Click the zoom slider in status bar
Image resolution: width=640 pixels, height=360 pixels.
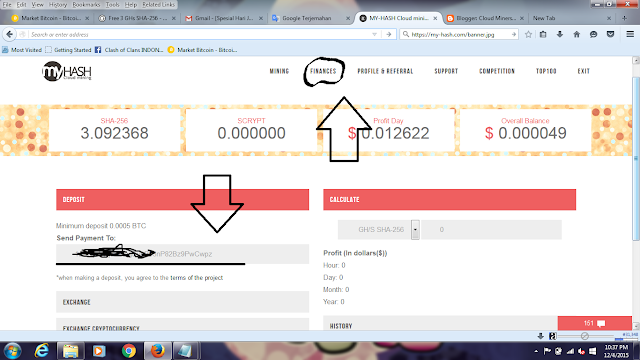point(586,336)
